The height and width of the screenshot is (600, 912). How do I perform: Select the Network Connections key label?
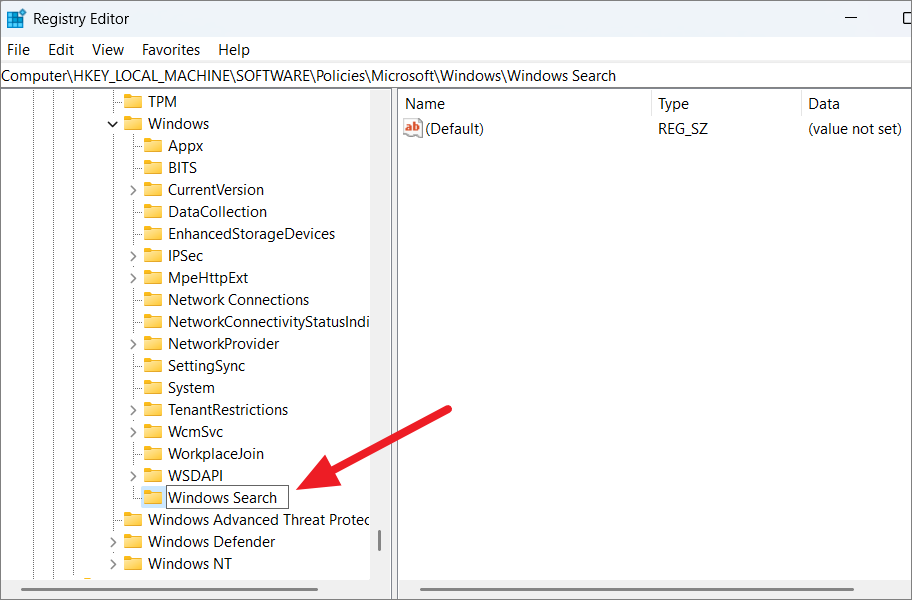238,300
